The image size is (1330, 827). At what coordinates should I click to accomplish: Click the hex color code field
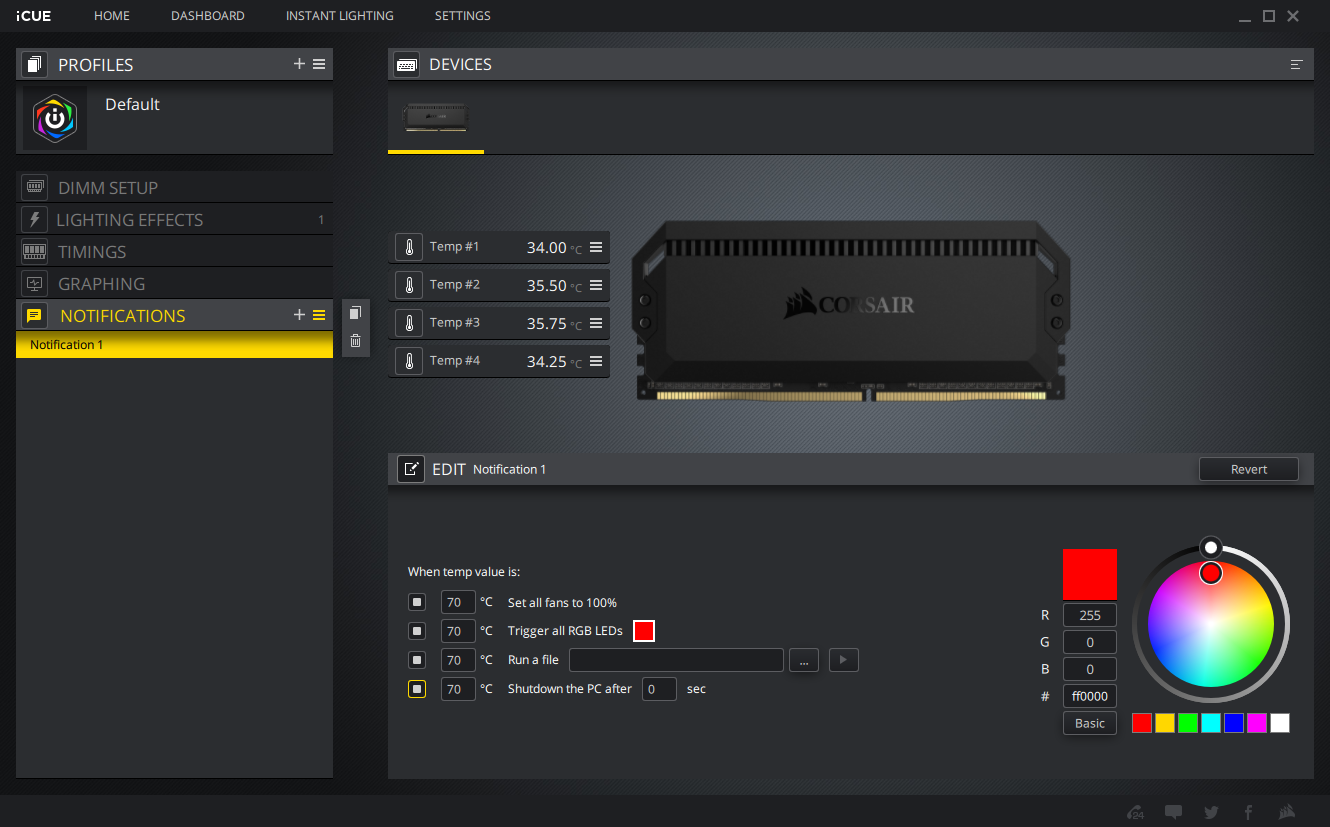[1090, 696]
